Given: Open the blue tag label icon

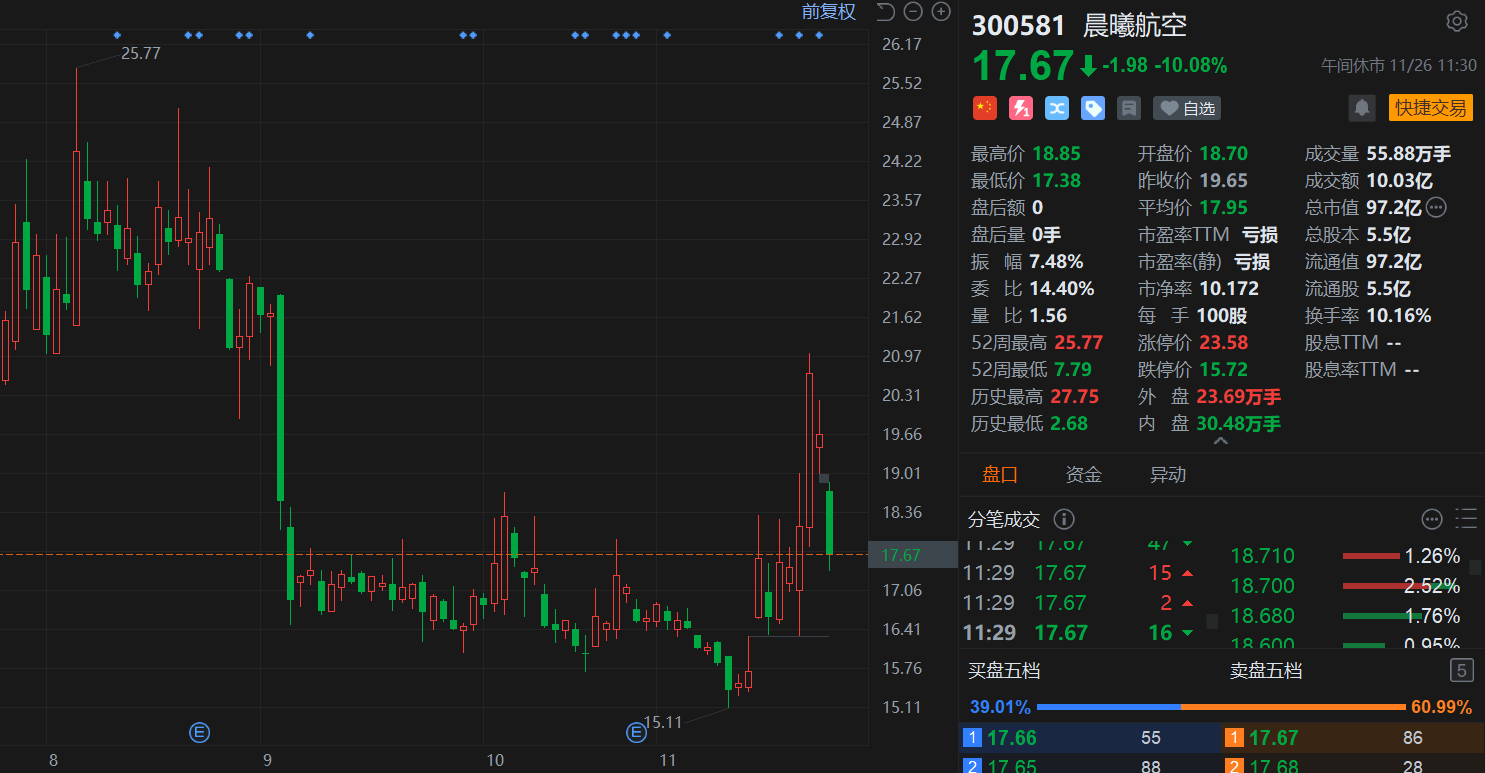Looking at the screenshot, I should click(x=1092, y=108).
